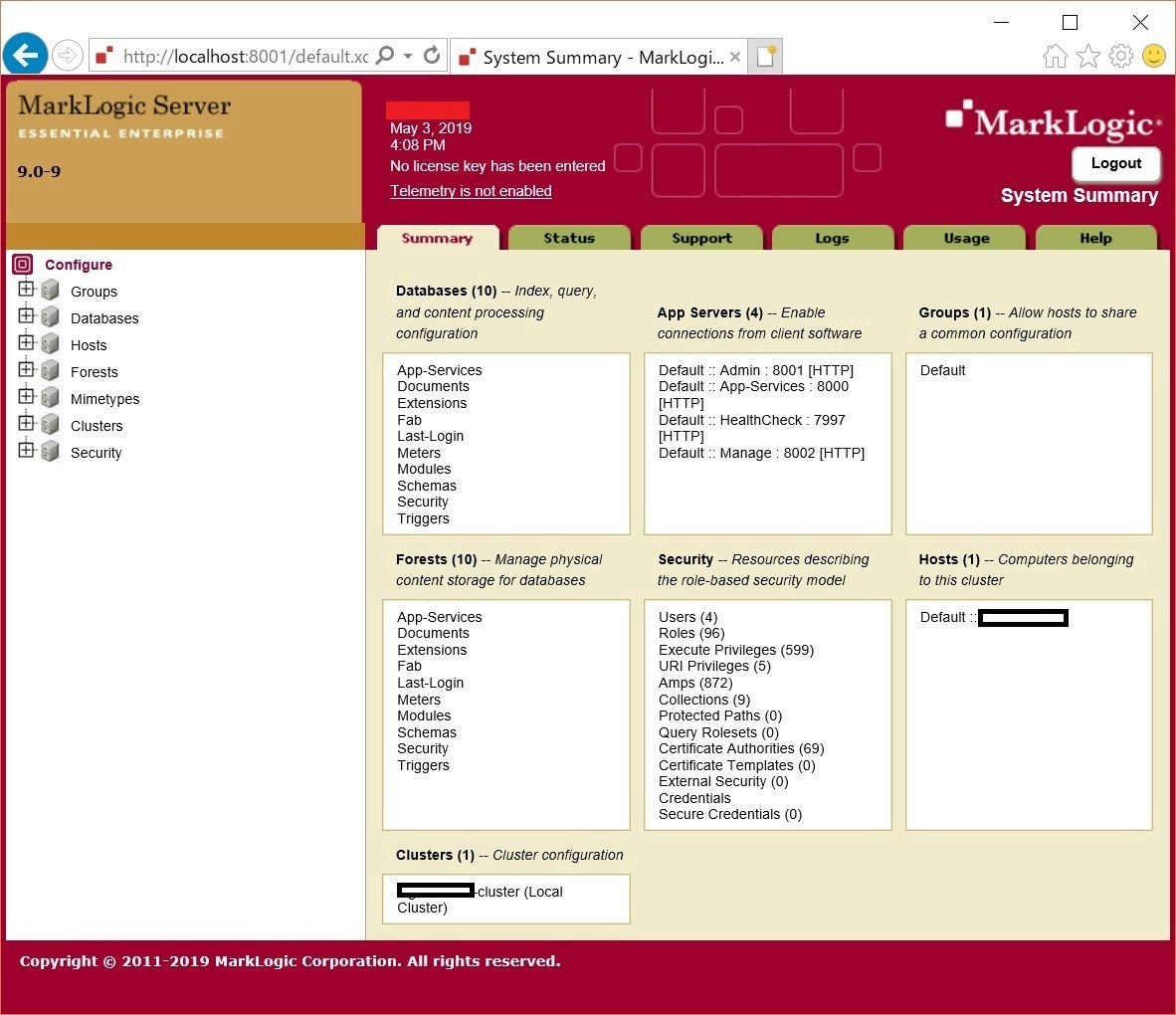Screen dimensions: 1176x1015
Task: Open Default :: Admin : 8001 app server
Action: [756, 370]
